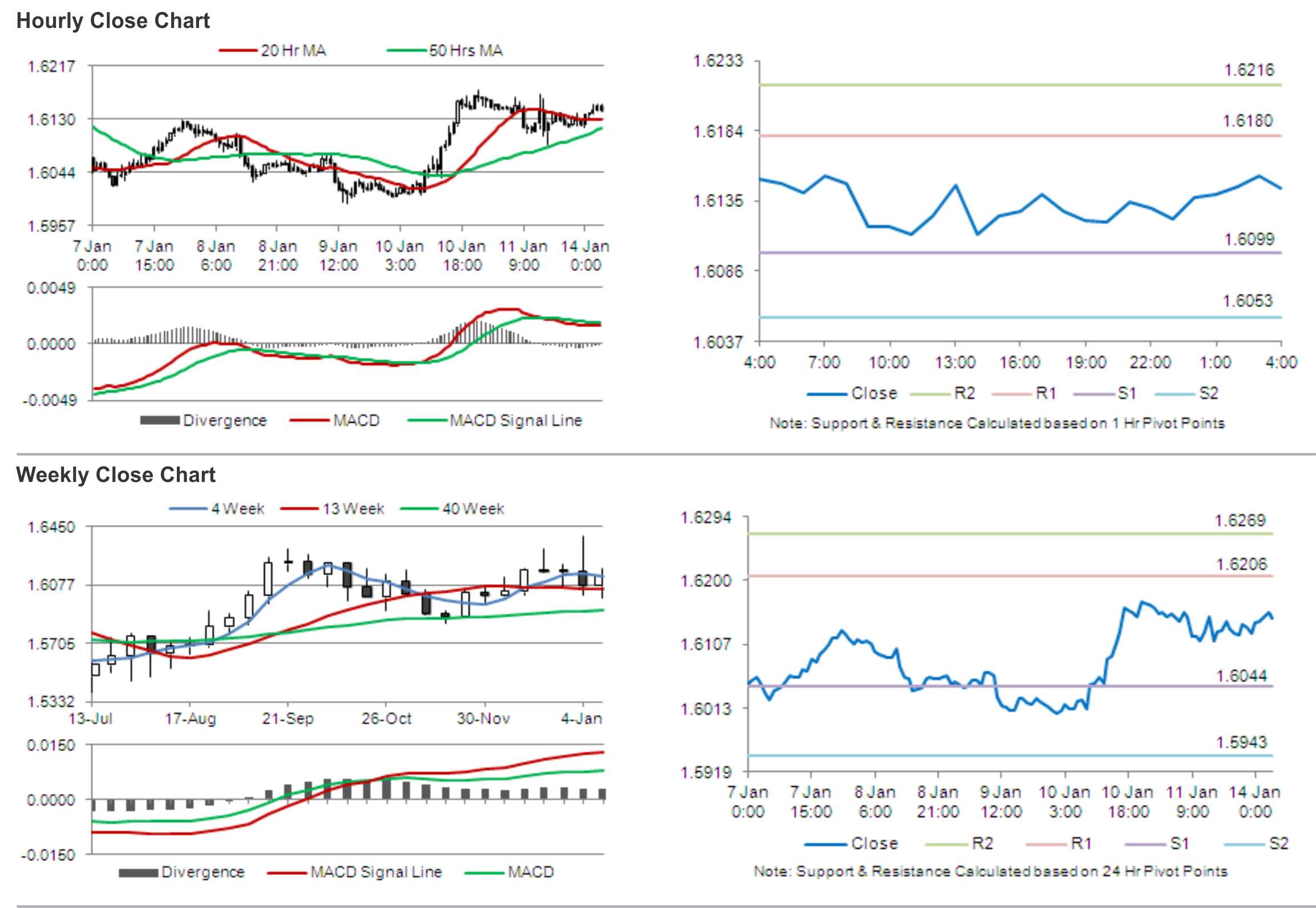Click the '10 Jan 18:00' label on hourly candlestick chart
Viewport: 1316px width, 908px height.
click(461, 256)
